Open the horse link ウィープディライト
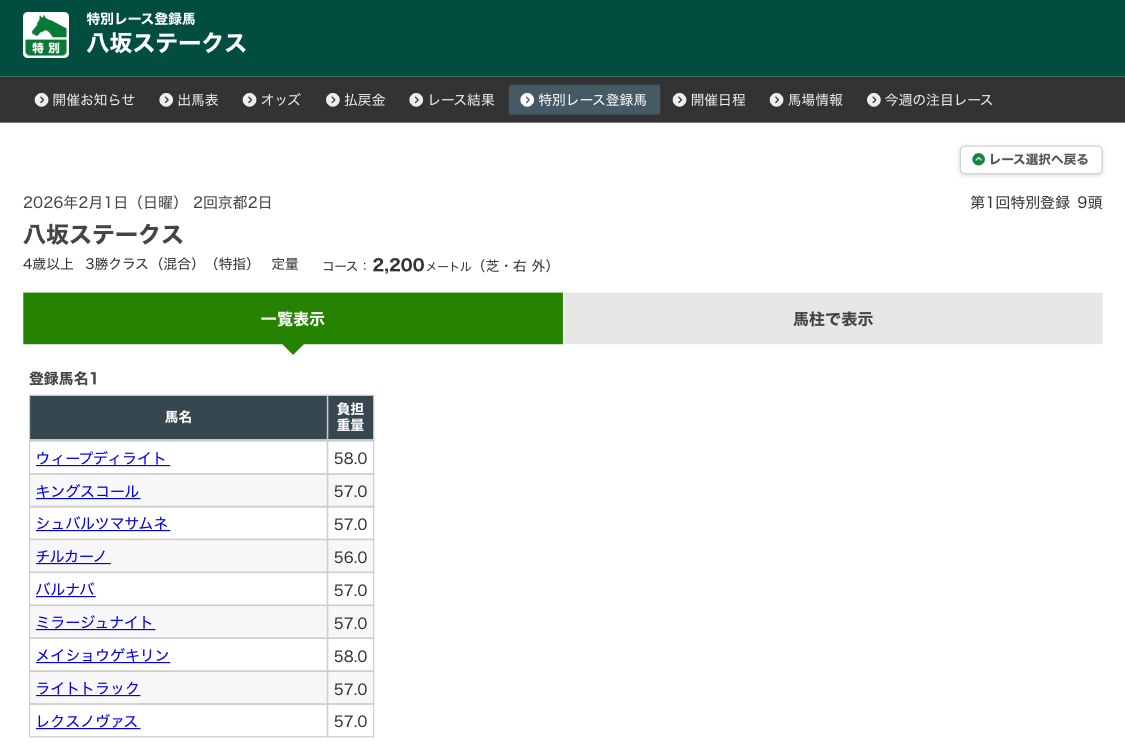Image resolution: width=1125 pixels, height=748 pixels. pos(103,458)
